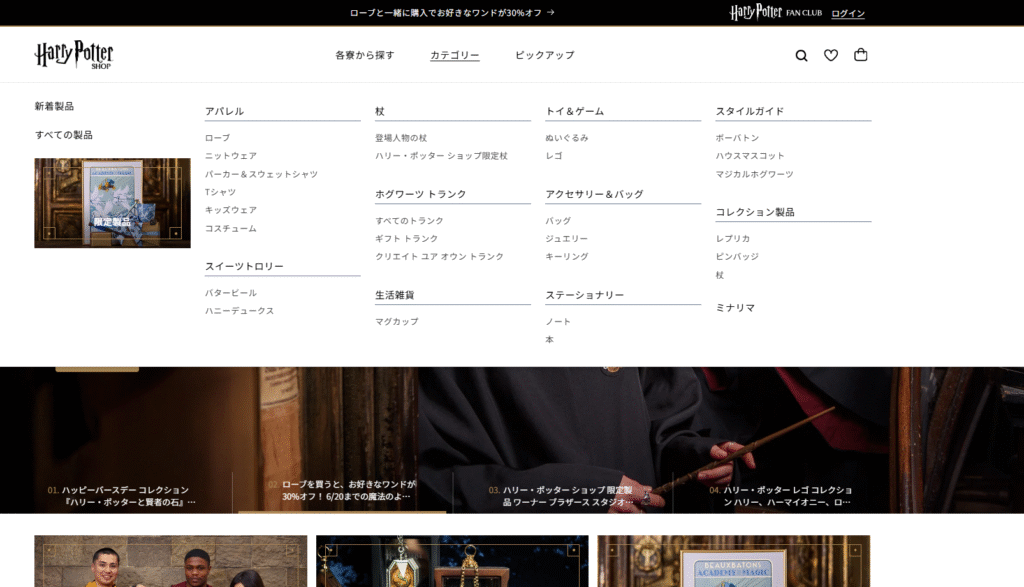
Task: Click the Harry Potter Shop logo
Action: click(x=74, y=55)
